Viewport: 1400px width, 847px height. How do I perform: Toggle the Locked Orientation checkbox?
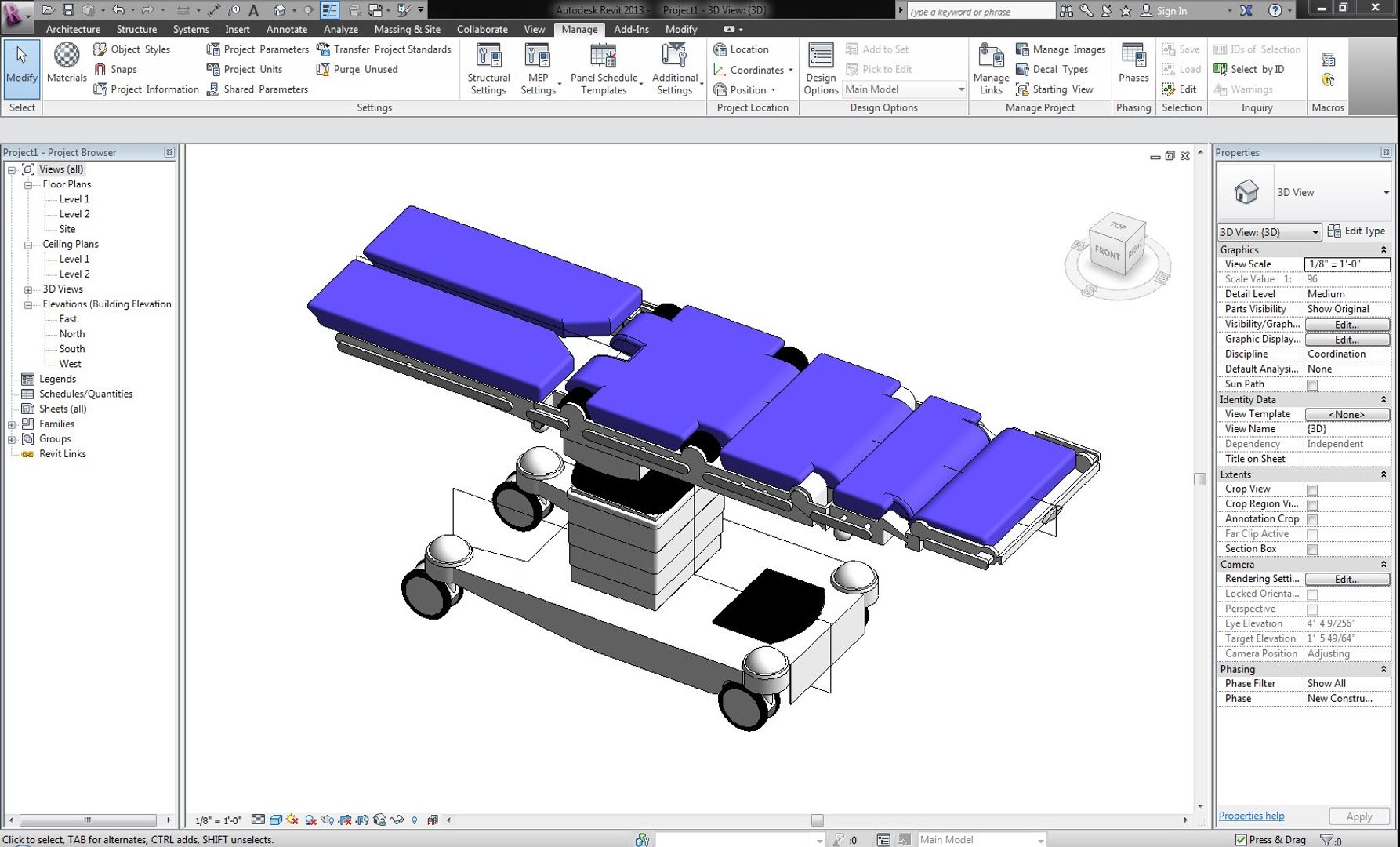(1312, 594)
